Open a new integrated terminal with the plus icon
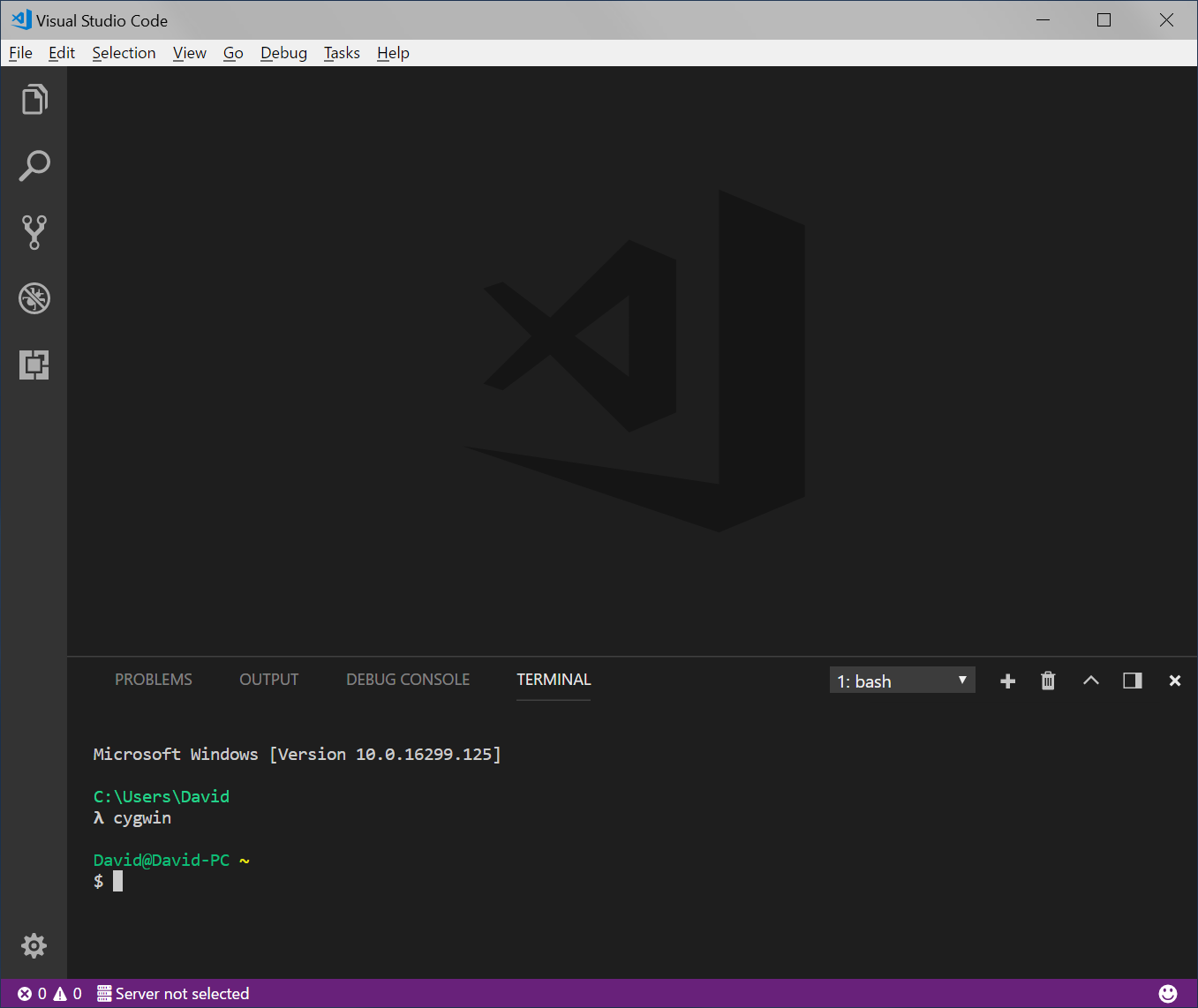This screenshot has width=1198, height=1008. click(x=1007, y=680)
